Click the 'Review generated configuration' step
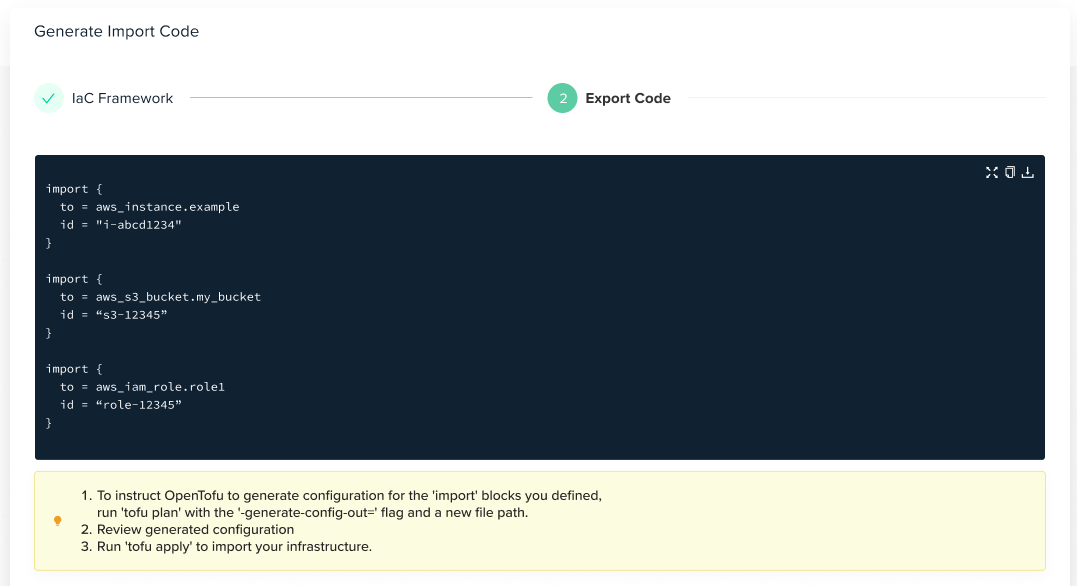Image resolution: width=1077 pixels, height=586 pixels. coord(195,530)
